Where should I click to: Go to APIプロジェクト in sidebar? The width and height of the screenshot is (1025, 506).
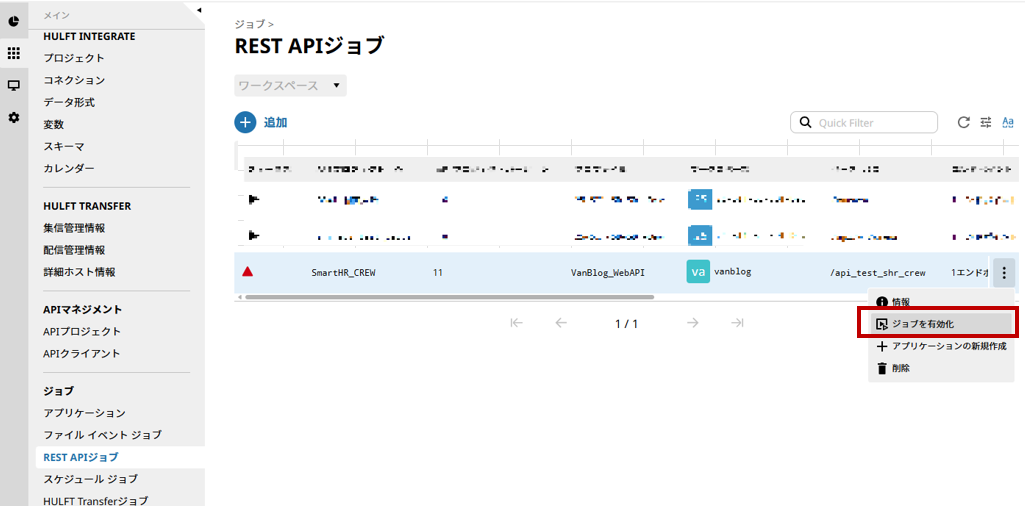click(x=82, y=331)
